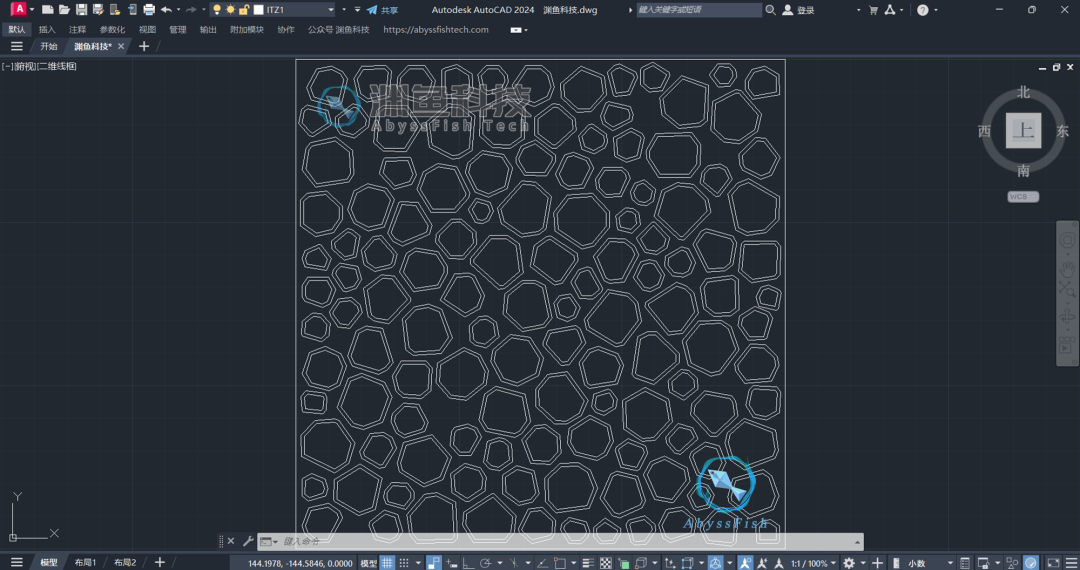The image size is (1080, 570).
Task: Click the Autodesk account triangle icon
Action: [x=890, y=10]
